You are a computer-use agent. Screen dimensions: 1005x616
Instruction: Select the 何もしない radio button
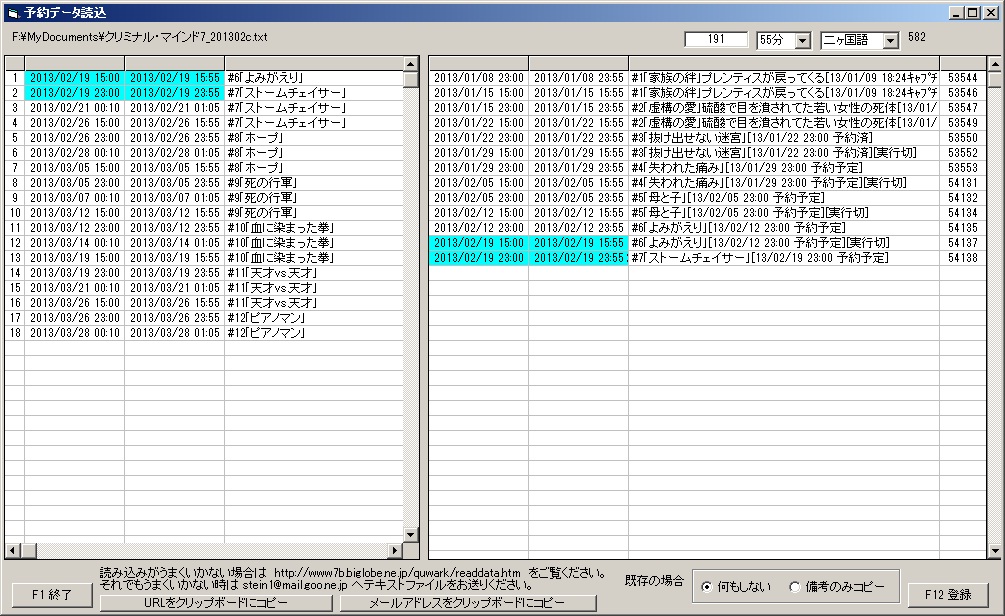click(708, 587)
